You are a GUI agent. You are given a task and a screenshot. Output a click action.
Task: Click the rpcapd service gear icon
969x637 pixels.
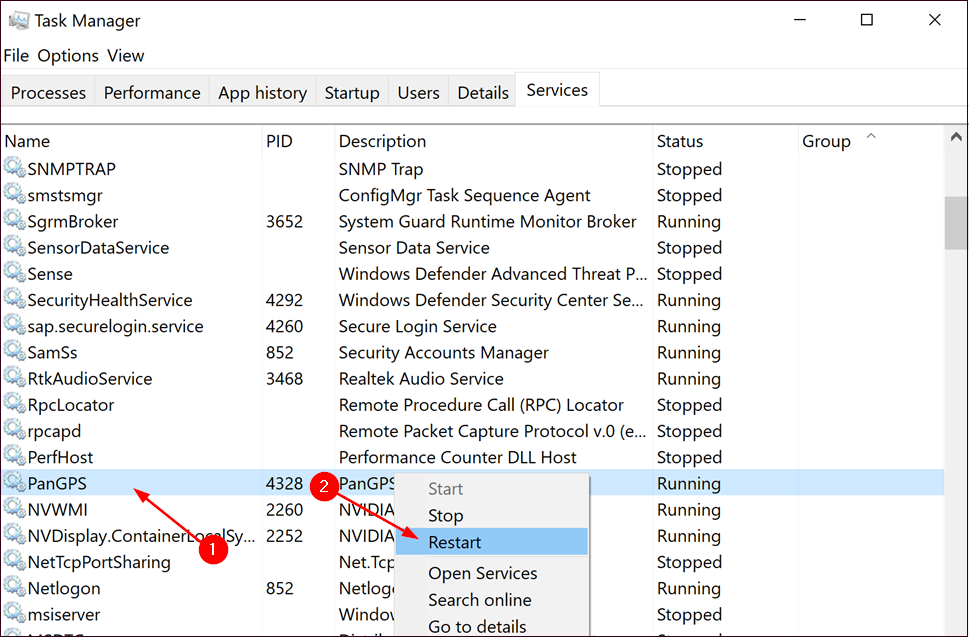(x=14, y=429)
